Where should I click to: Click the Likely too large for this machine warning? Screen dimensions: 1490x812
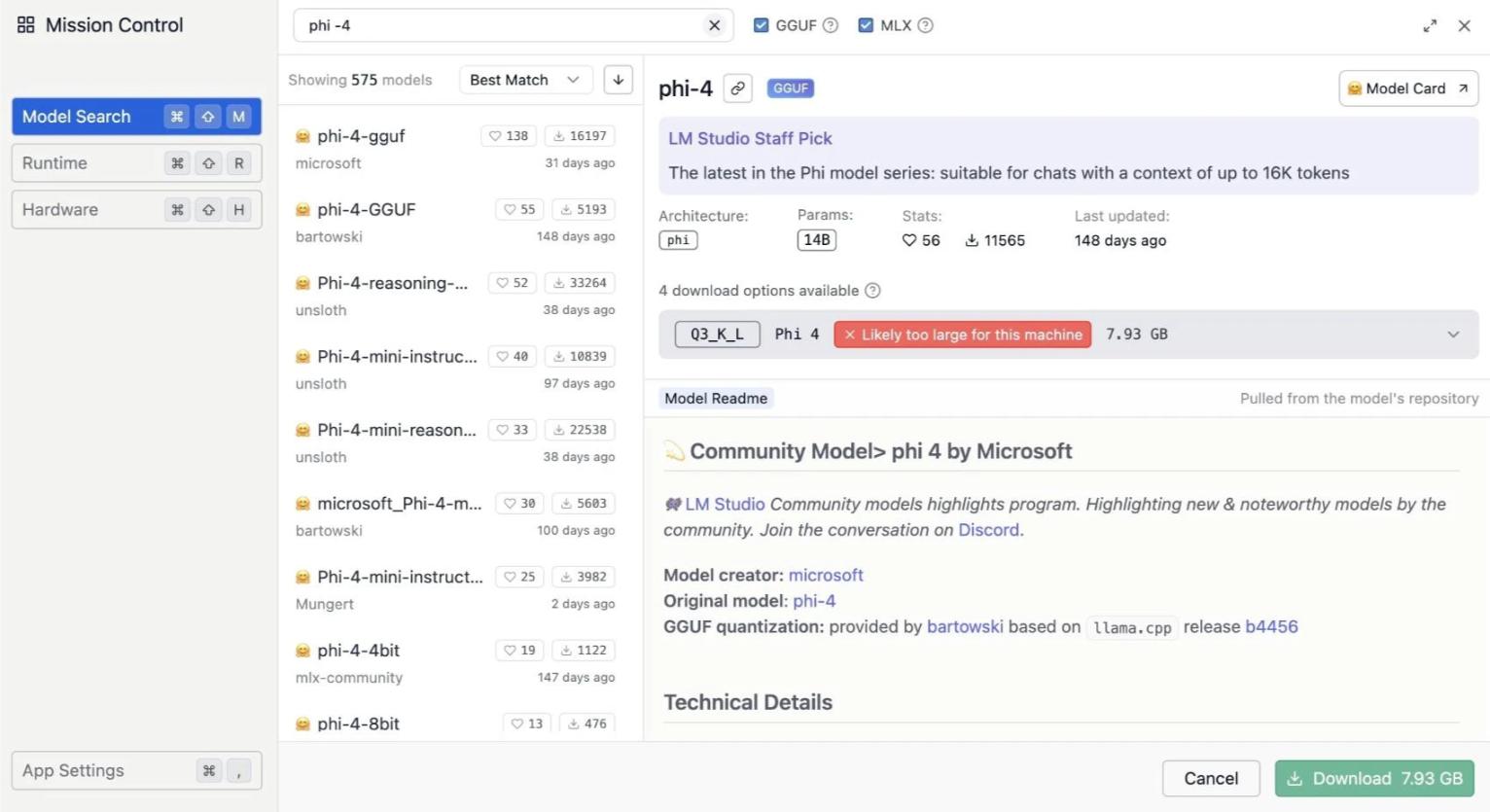tap(963, 335)
